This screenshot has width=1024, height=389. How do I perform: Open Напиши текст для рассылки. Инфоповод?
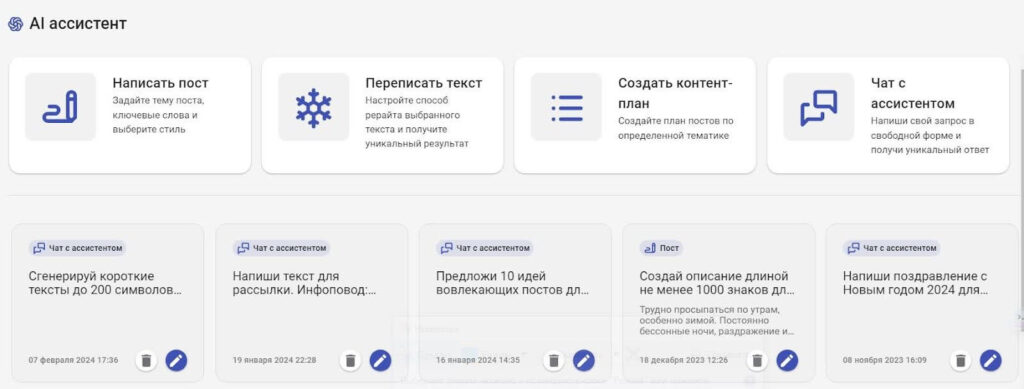click(304, 283)
